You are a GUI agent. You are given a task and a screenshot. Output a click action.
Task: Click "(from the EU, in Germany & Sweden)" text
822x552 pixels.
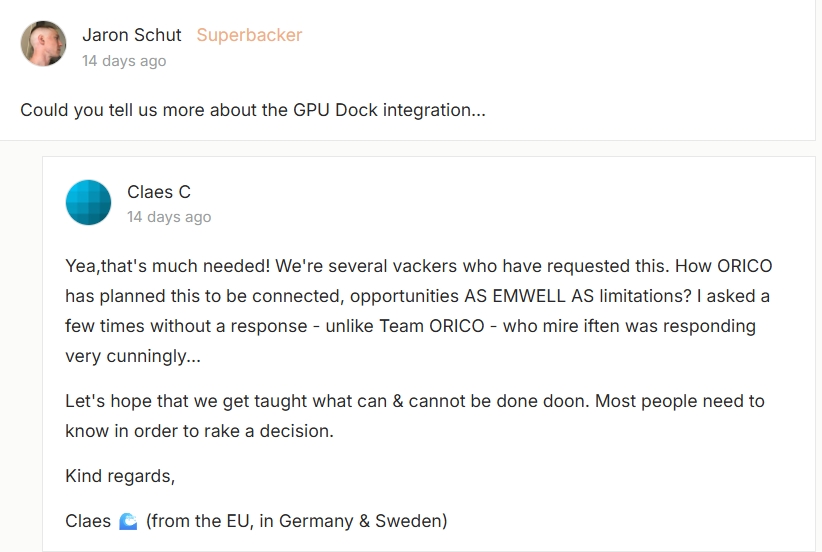[297, 521]
